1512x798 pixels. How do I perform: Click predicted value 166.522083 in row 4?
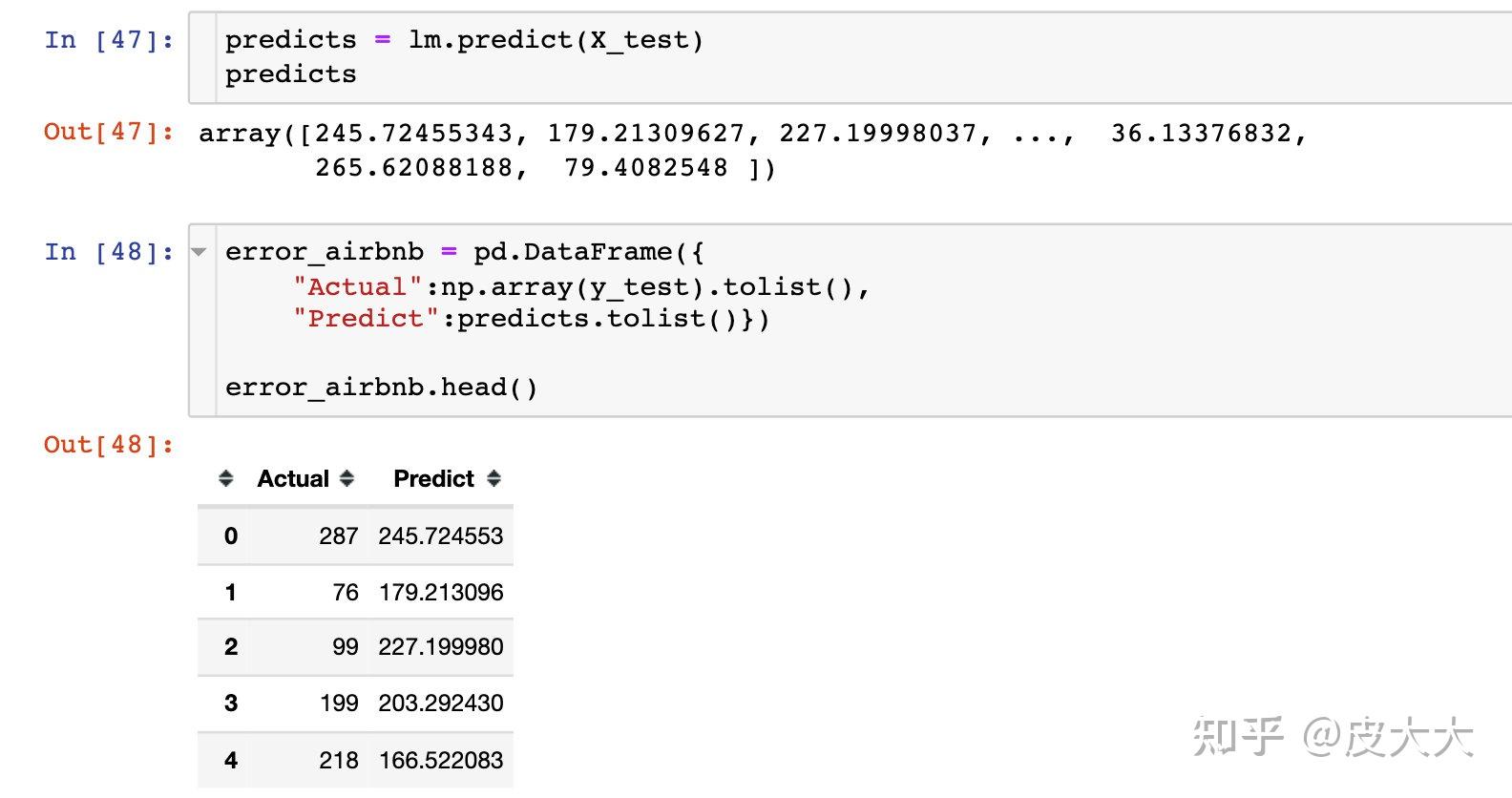pos(440,761)
